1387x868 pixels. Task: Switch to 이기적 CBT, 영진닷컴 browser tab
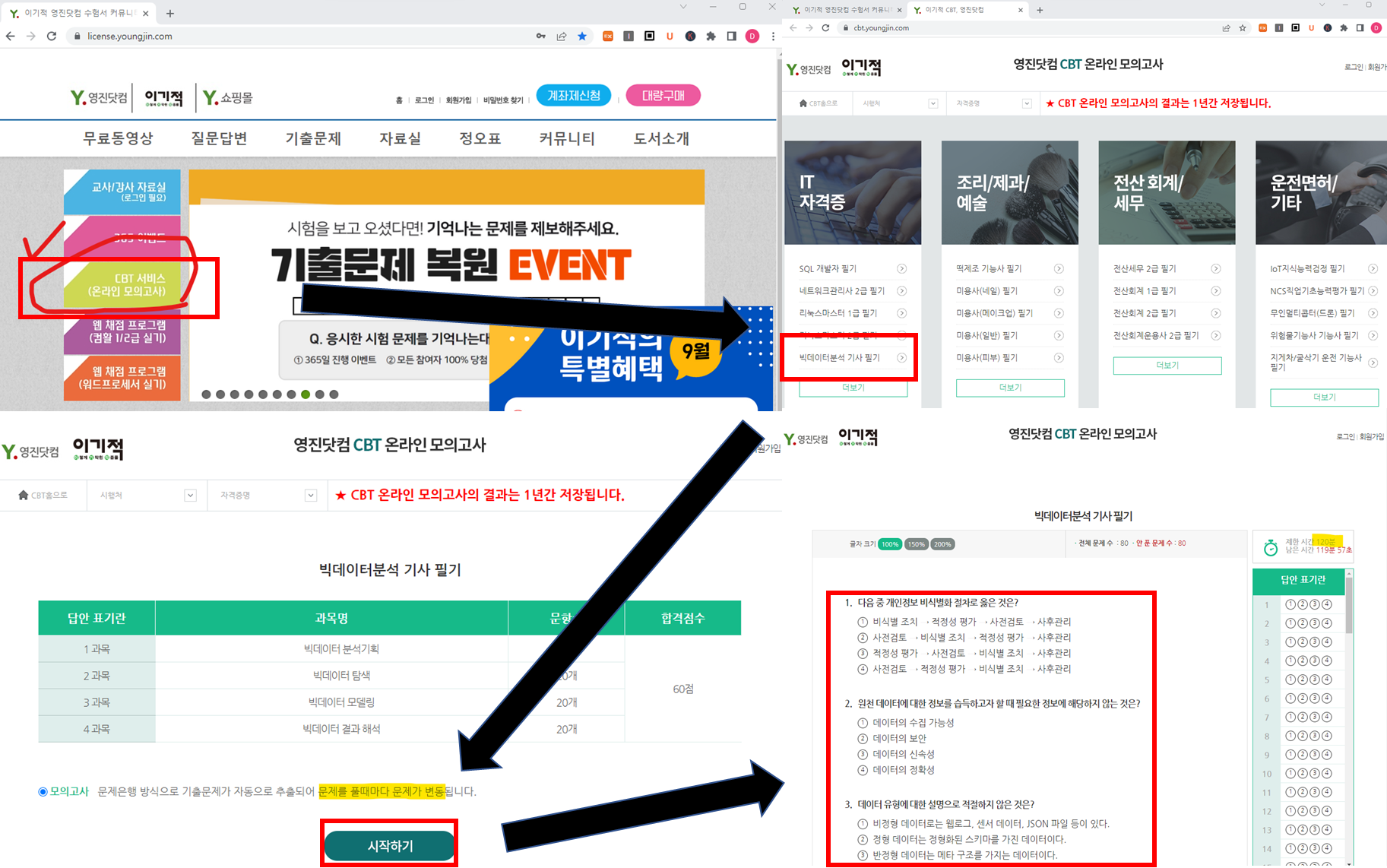[x=967, y=10]
